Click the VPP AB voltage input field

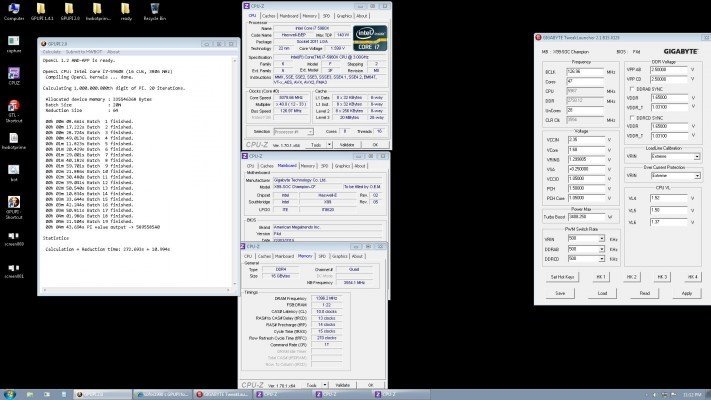tap(669, 69)
